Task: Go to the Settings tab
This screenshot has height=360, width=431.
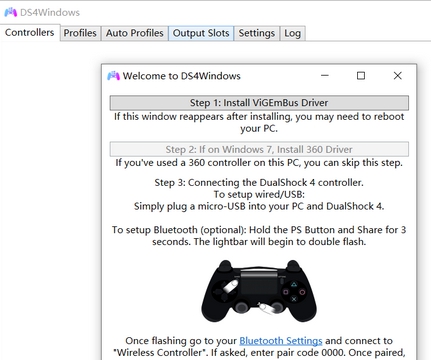Action: point(257,33)
